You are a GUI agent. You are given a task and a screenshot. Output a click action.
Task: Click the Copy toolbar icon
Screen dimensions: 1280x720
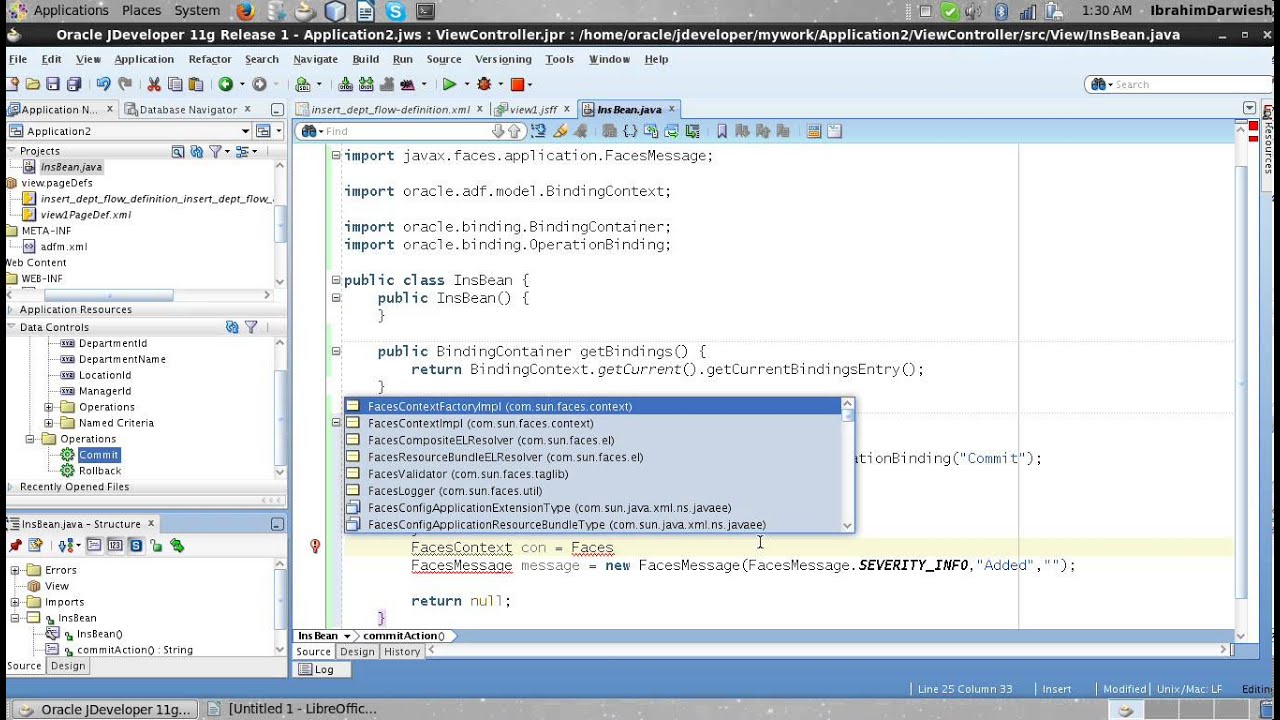click(x=176, y=84)
